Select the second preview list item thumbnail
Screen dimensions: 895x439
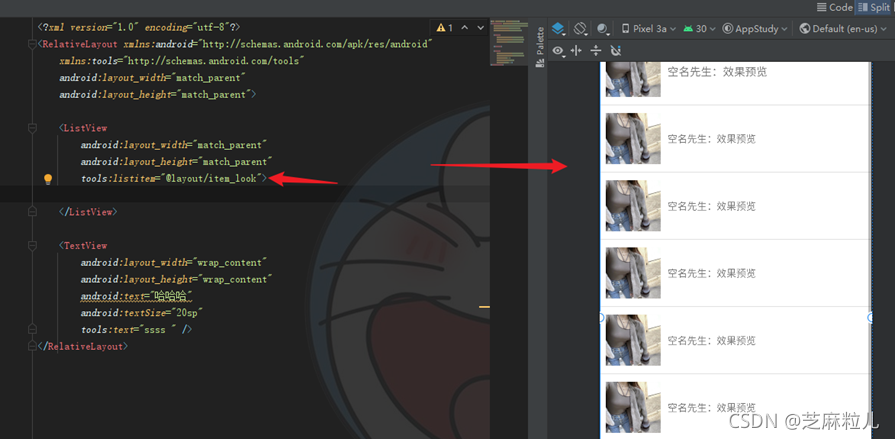[633, 138]
